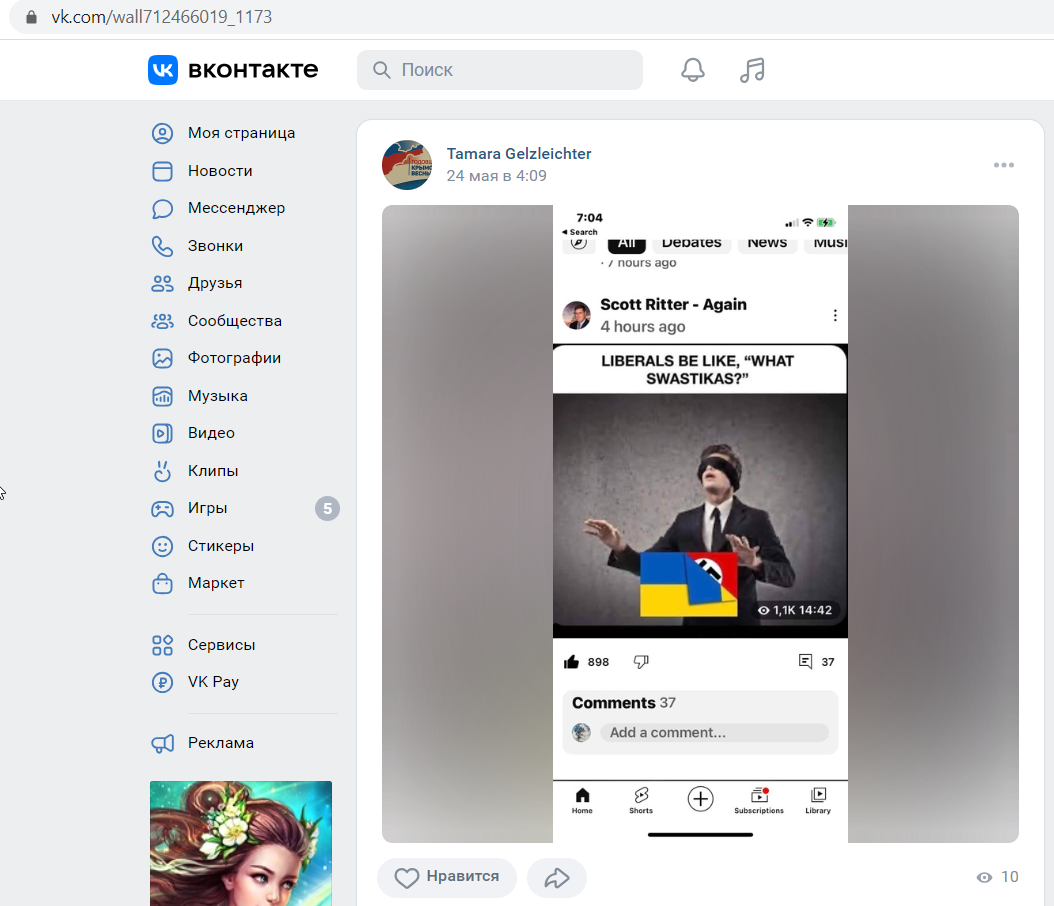The width and height of the screenshot is (1054, 906).
Task: Click the Музыка sidebar icon
Action: click(162, 396)
